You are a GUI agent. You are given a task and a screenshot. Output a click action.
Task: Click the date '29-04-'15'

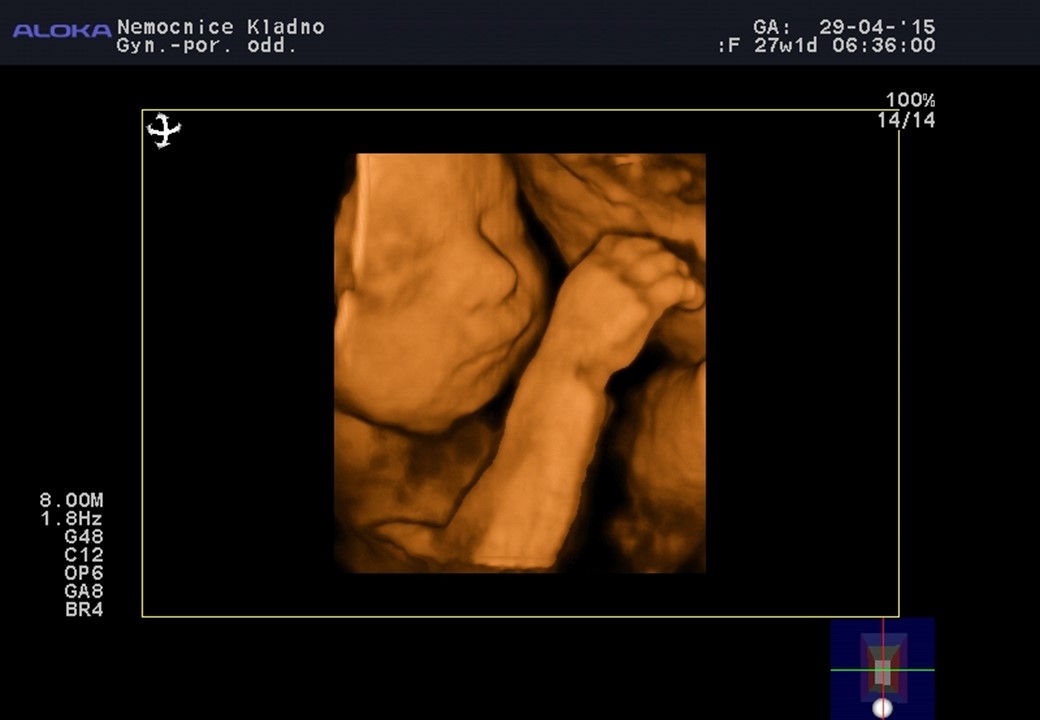[877, 27]
